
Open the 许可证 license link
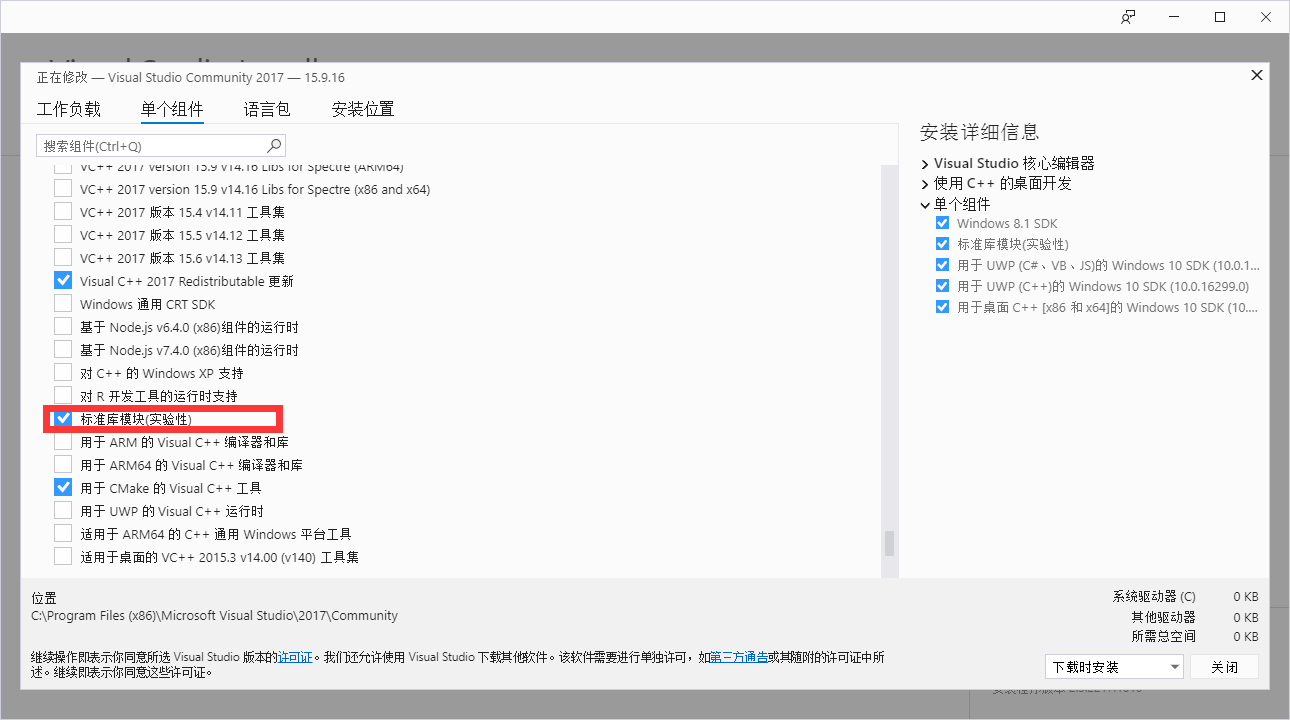[x=295, y=657]
